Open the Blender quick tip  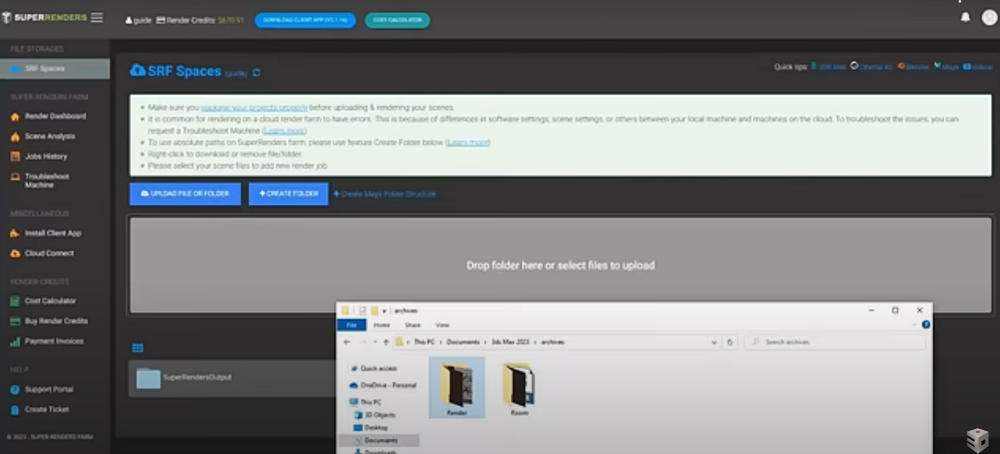(913, 66)
